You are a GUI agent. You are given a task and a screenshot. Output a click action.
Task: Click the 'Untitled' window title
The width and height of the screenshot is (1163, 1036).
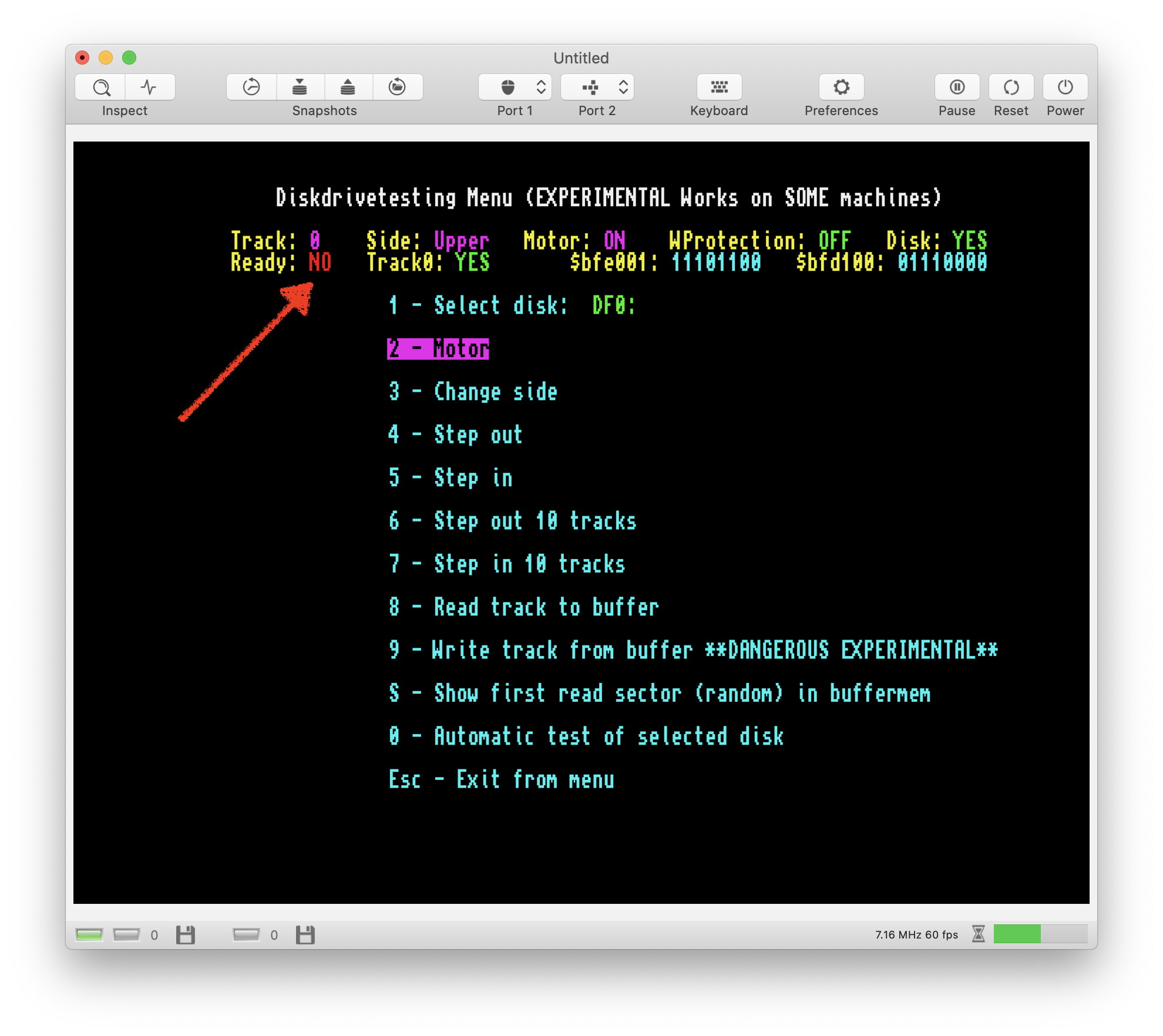click(x=581, y=58)
